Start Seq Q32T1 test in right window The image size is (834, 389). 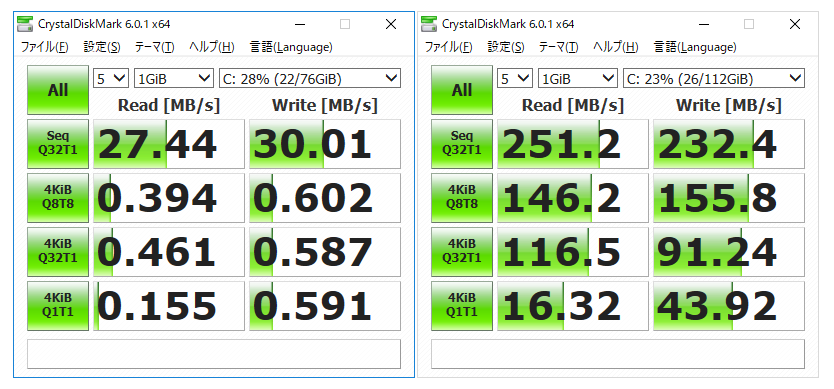pyautogui.click(x=462, y=144)
